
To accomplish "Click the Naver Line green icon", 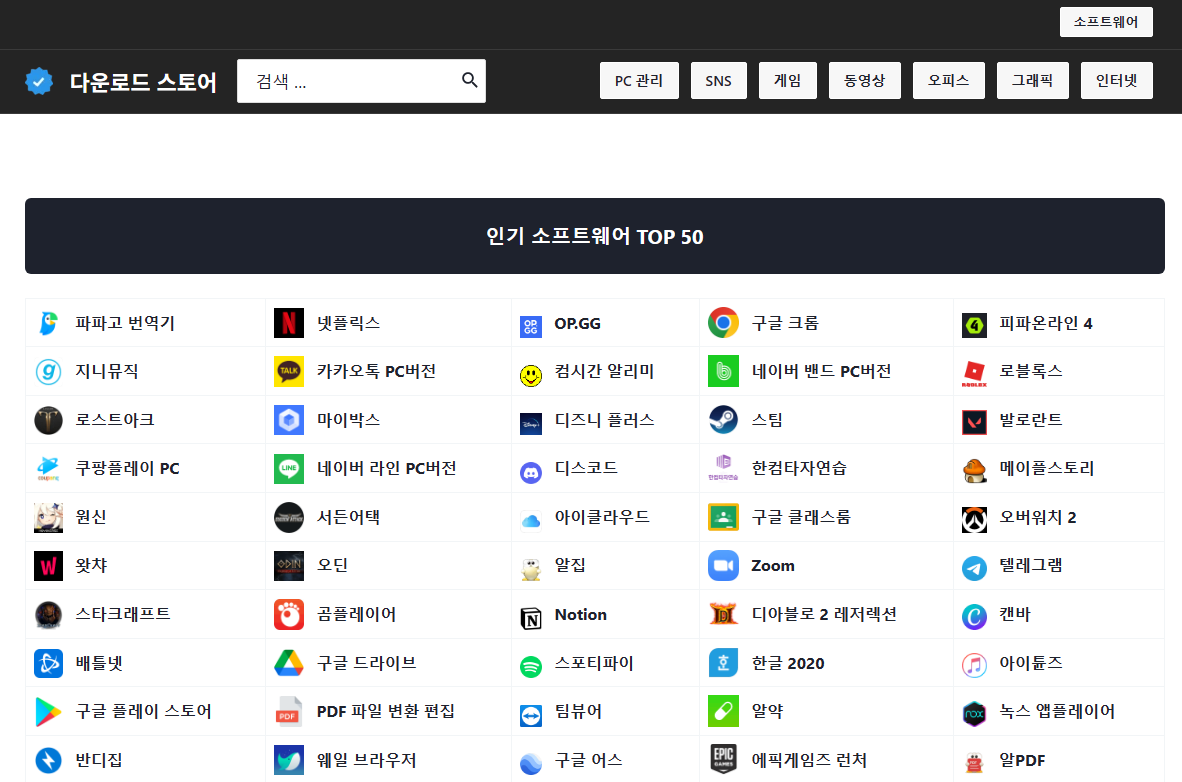I will 289,468.
